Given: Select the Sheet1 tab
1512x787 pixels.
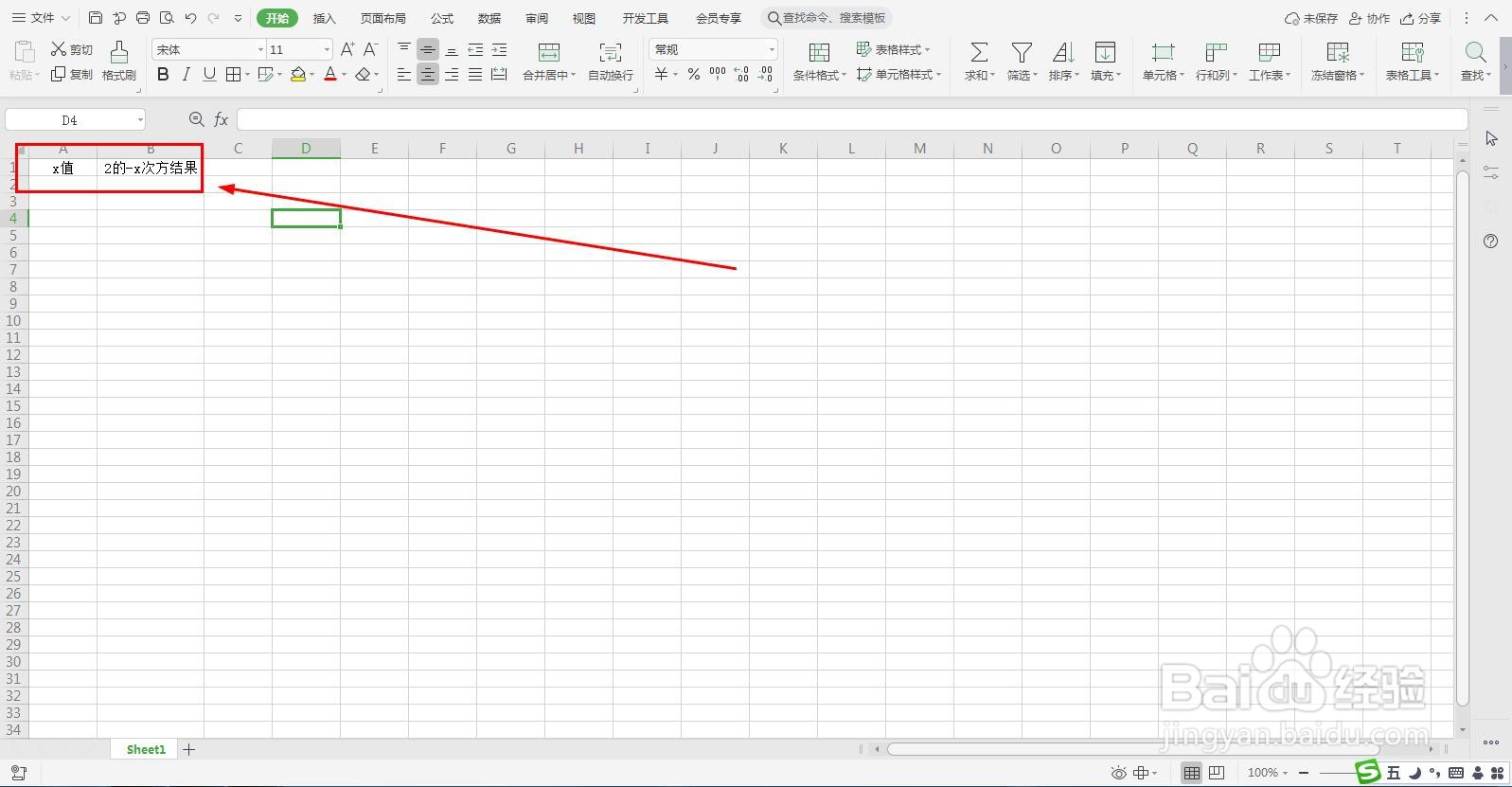Looking at the screenshot, I should tap(146, 749).
